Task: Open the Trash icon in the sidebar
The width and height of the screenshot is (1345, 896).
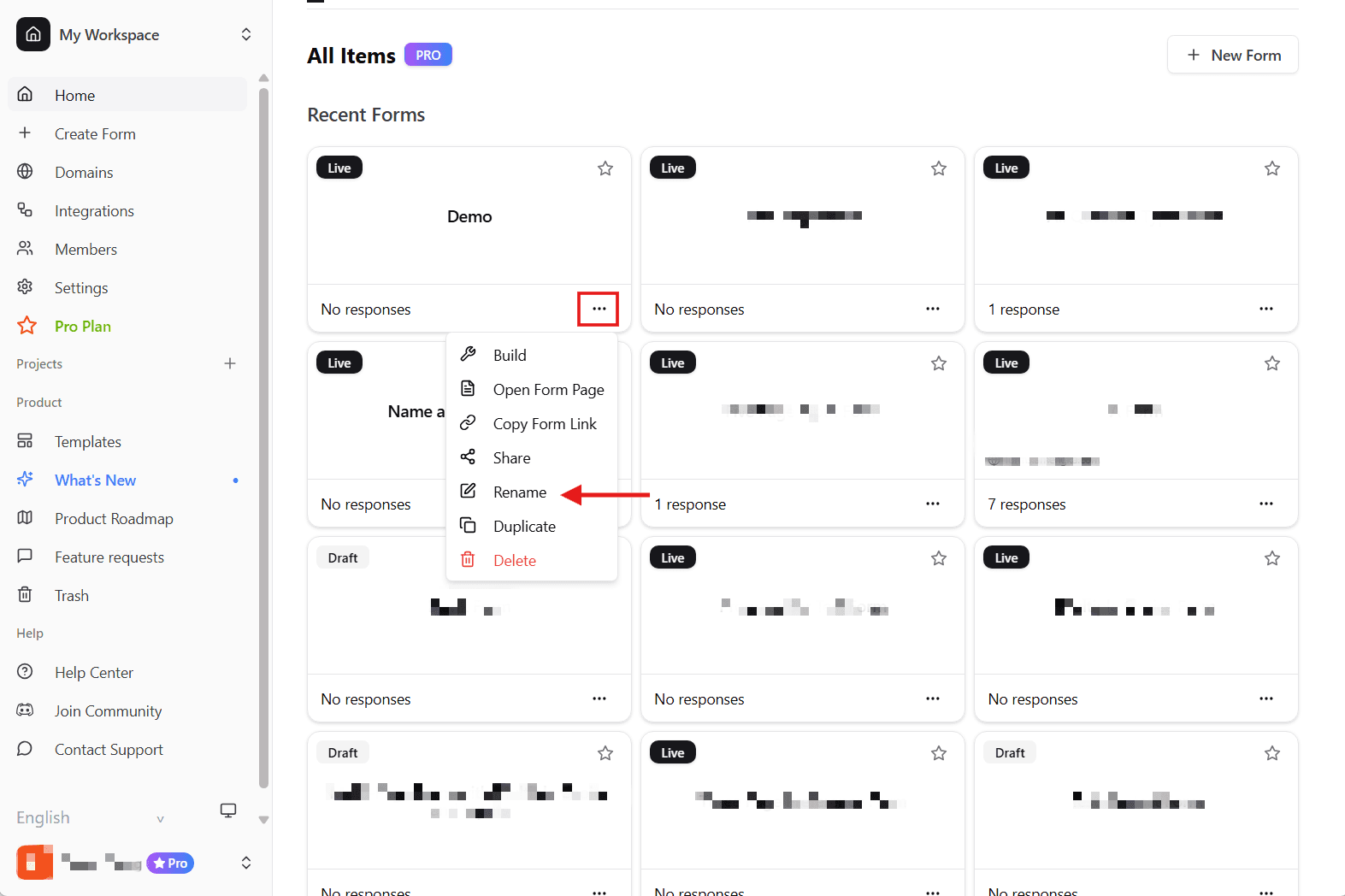Action: point(26,595)
